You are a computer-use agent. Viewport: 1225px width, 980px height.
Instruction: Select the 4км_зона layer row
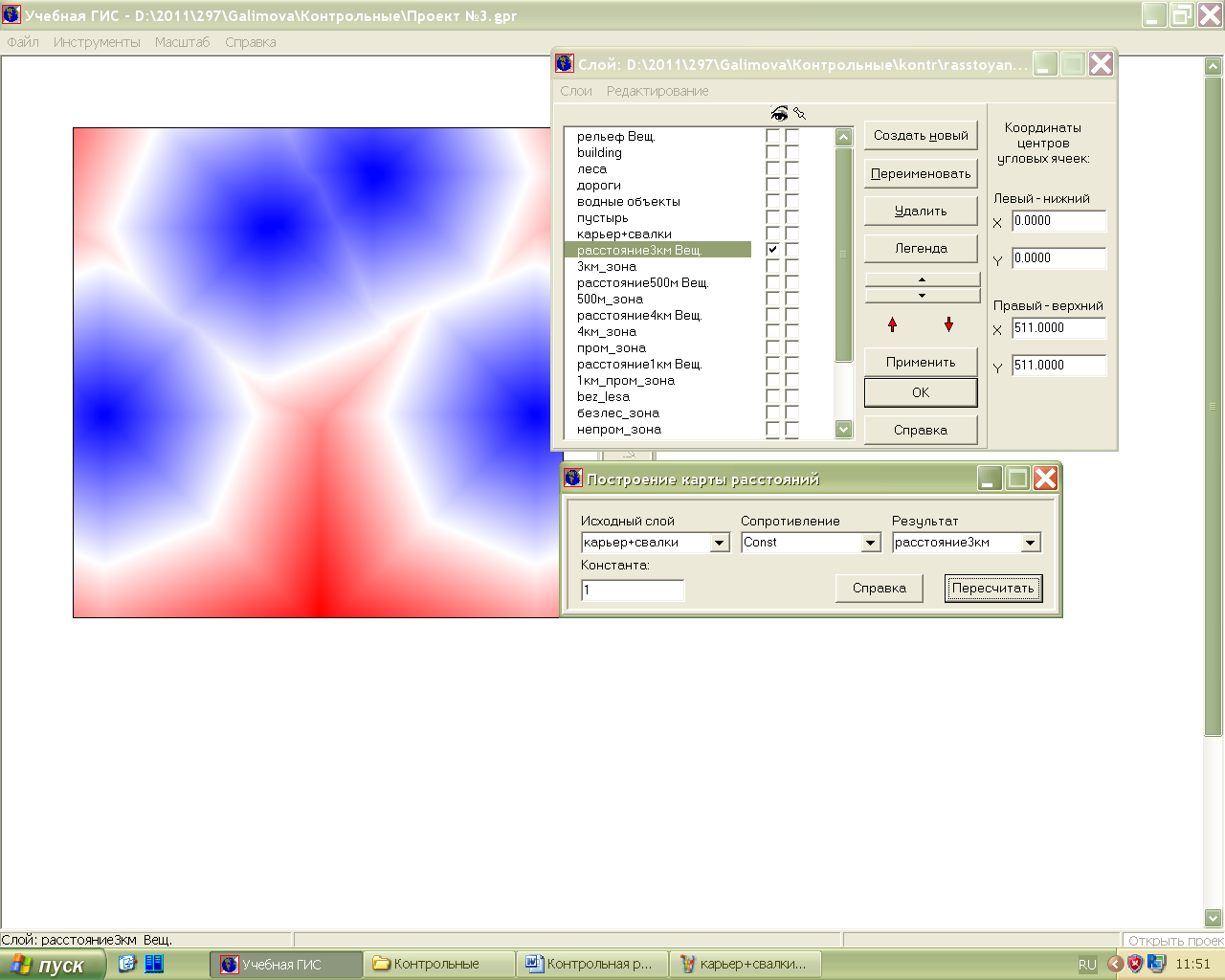tap(657, 331)
